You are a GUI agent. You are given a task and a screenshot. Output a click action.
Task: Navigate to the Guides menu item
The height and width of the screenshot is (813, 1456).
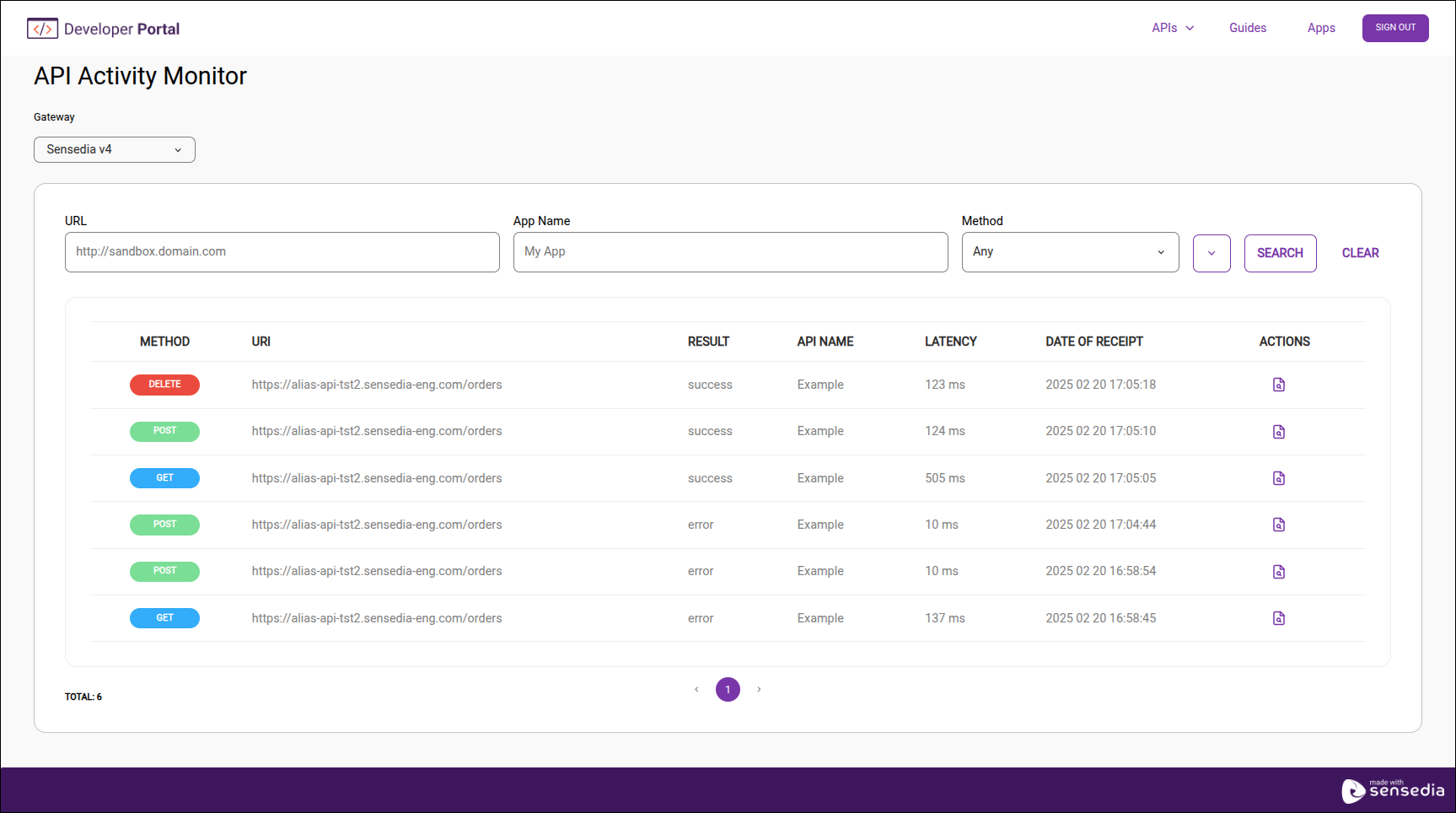(x=1248, y=28)
